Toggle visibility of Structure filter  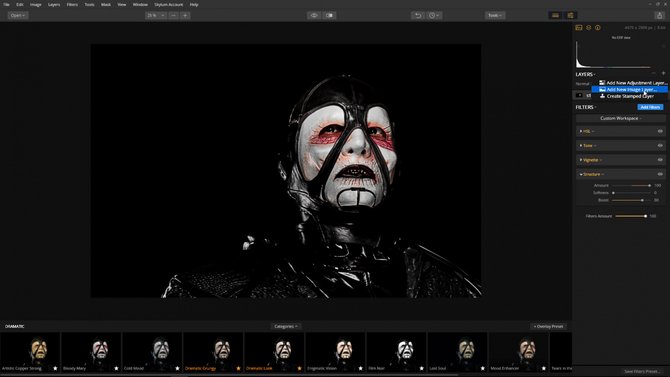click(x=660, y=174)
